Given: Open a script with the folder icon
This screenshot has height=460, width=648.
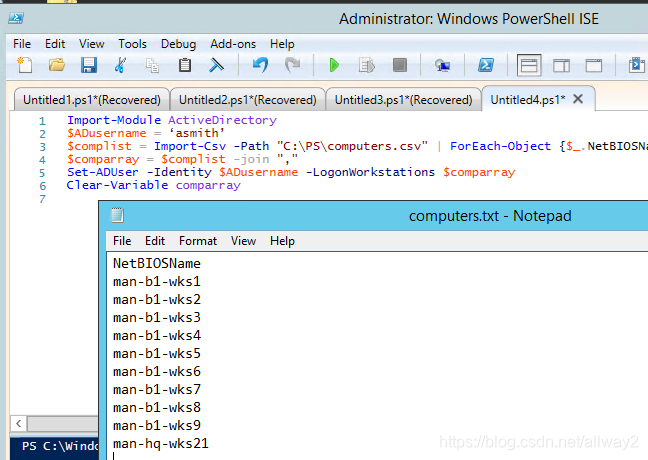Looking at the screenshot, I should [x=57, y=65].
